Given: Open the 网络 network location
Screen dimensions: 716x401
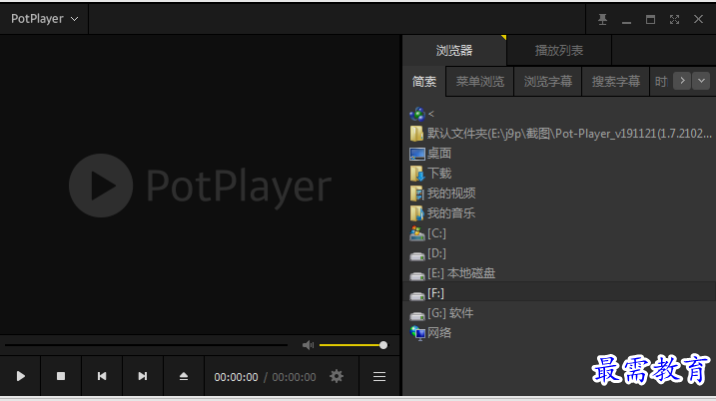Looking at the screenshot, I should click(439, 333).
